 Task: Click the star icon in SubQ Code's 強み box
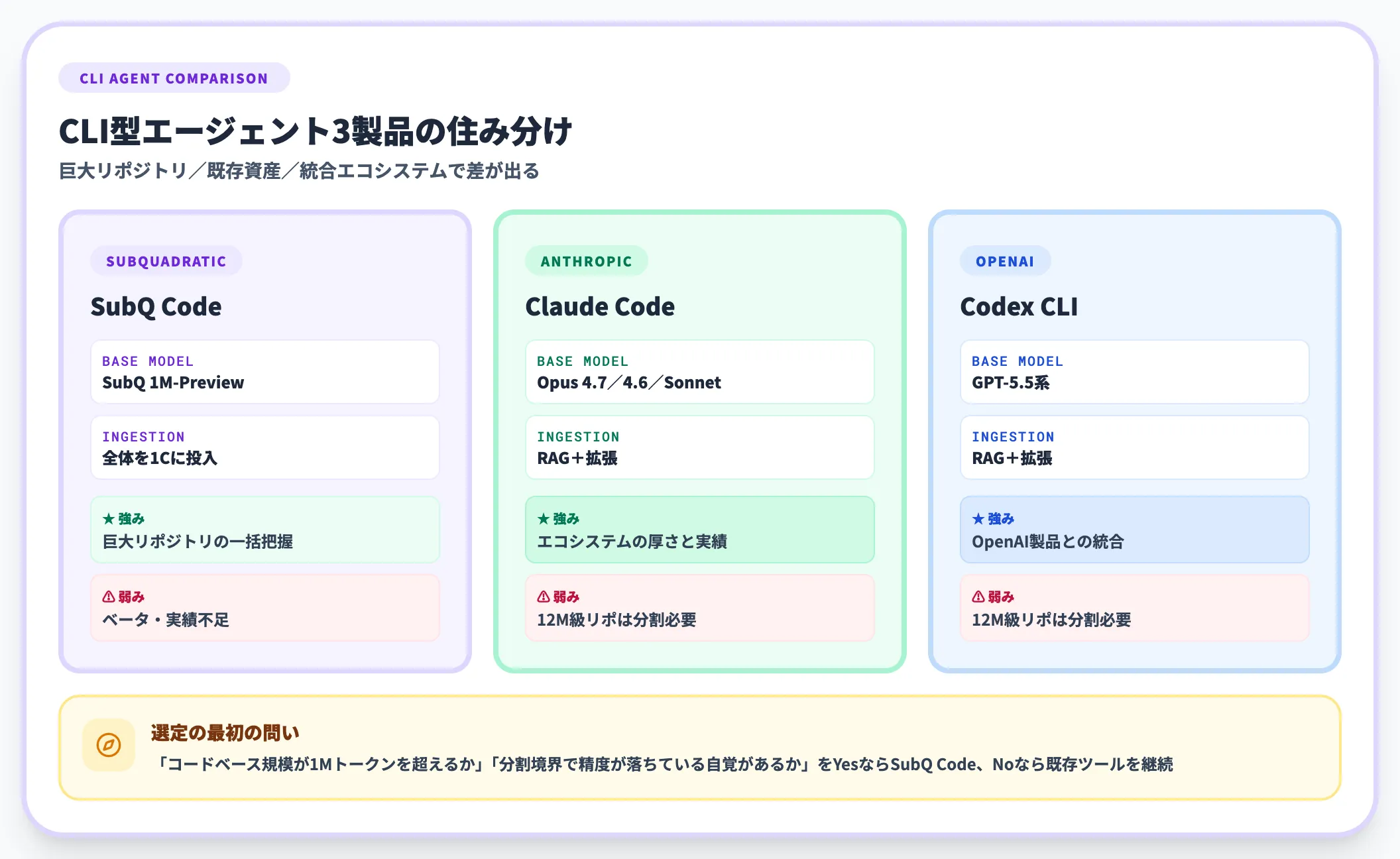coord(109,518)
